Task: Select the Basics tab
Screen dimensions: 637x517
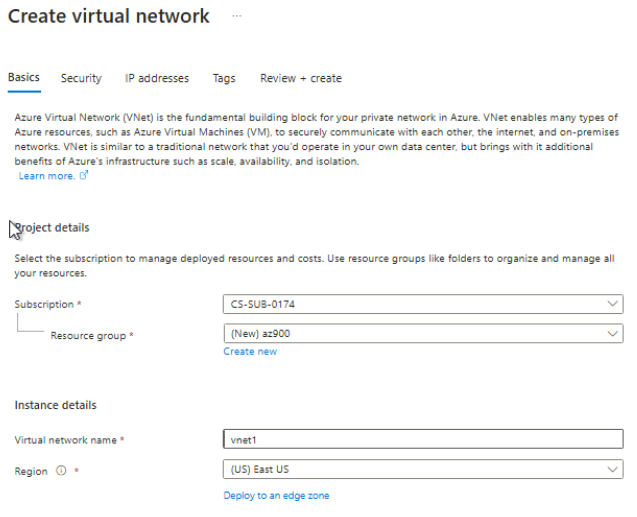Action: tap(24, 78)
